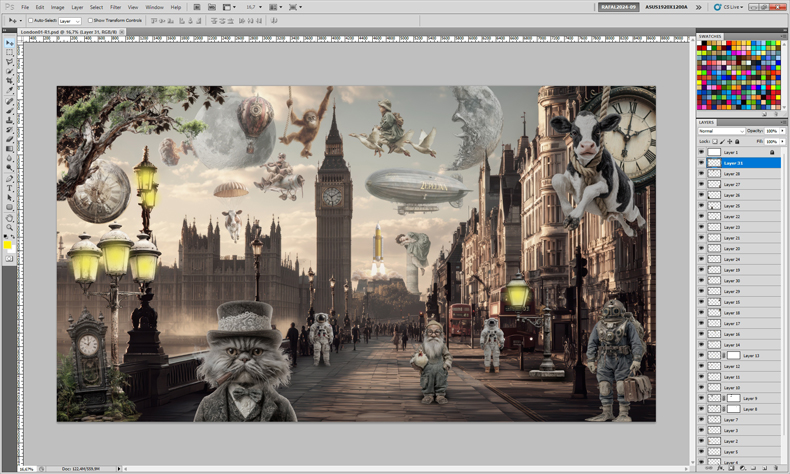Viewport: 790px width, 474px height.
Task: Open the Layer menu
Action: click(77, 7)
